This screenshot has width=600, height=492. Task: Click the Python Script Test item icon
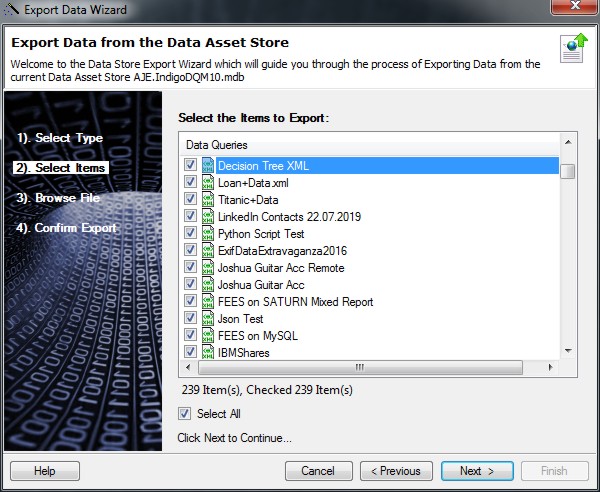[x=208, y=233]
